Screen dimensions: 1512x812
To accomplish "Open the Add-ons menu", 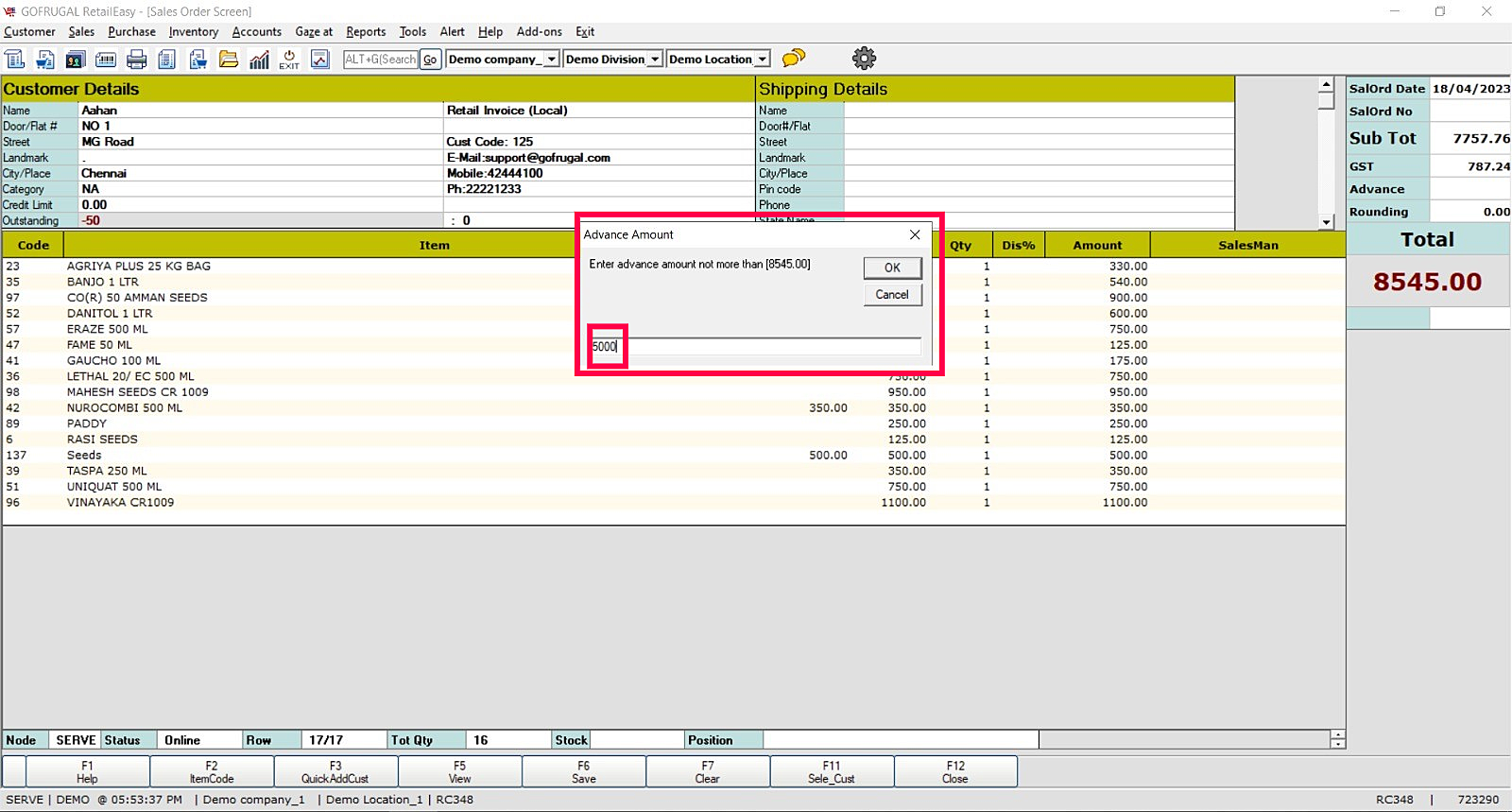I will 540,31.
